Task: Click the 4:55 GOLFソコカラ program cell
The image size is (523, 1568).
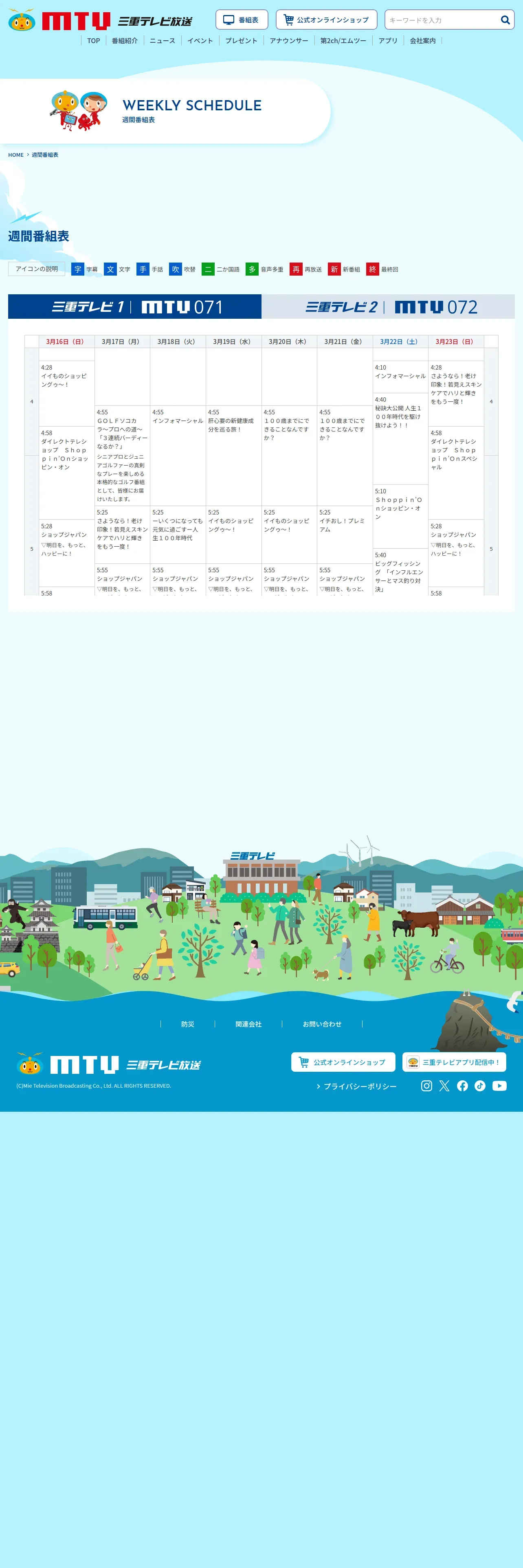Action: [x=122, y=456]
